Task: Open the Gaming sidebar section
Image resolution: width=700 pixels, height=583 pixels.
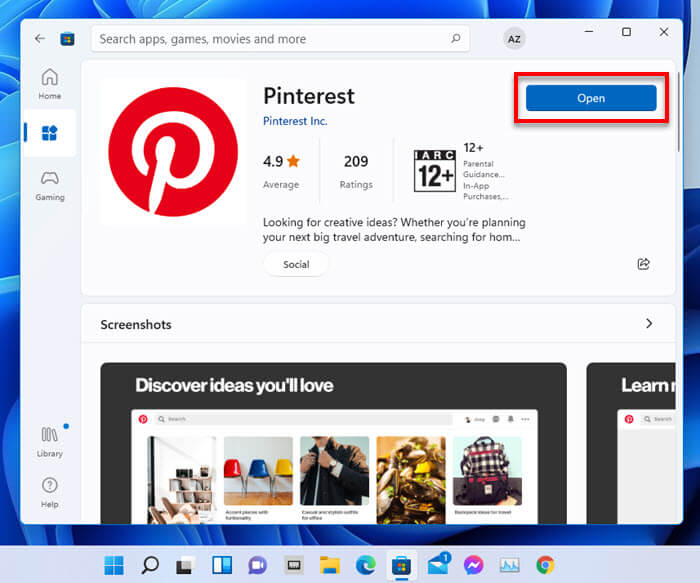Action: 50,186
